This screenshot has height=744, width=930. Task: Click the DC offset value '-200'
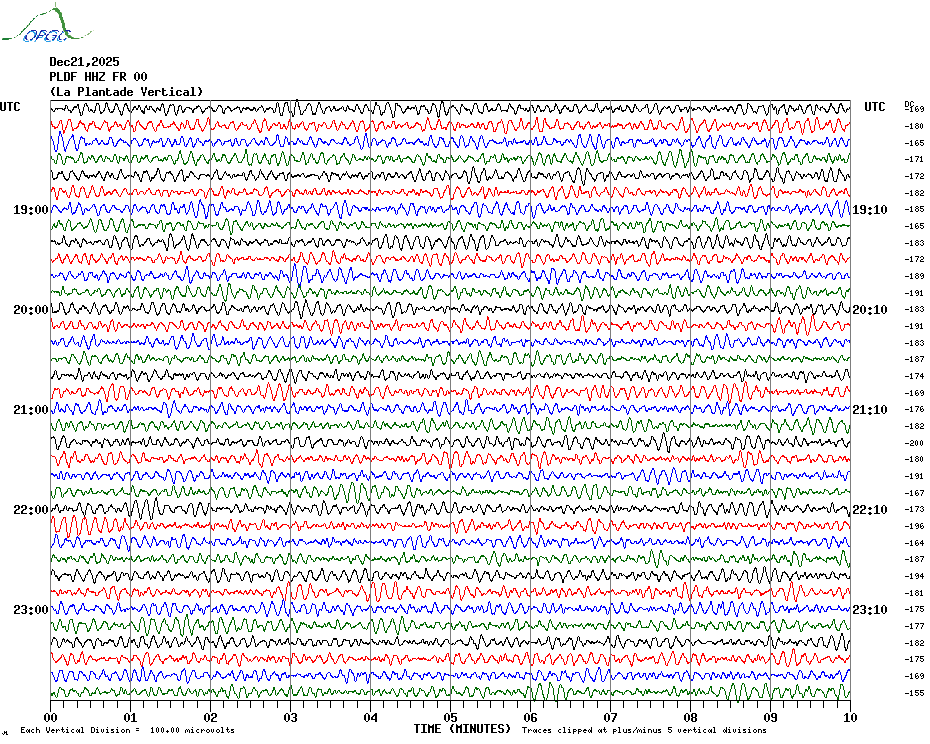point(914,443)
